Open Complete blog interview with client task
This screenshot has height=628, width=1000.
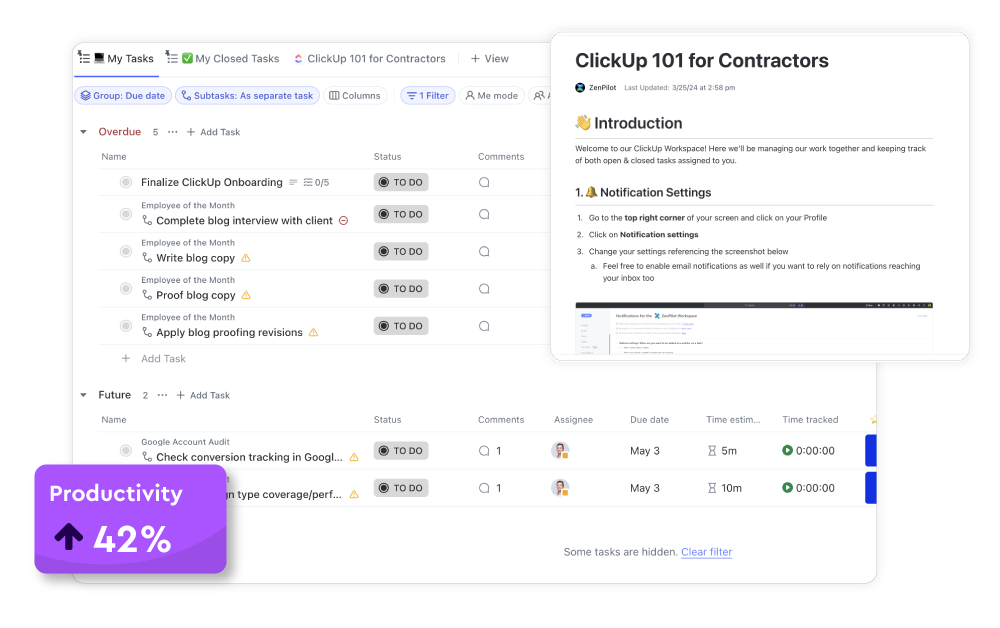(244, 221)
